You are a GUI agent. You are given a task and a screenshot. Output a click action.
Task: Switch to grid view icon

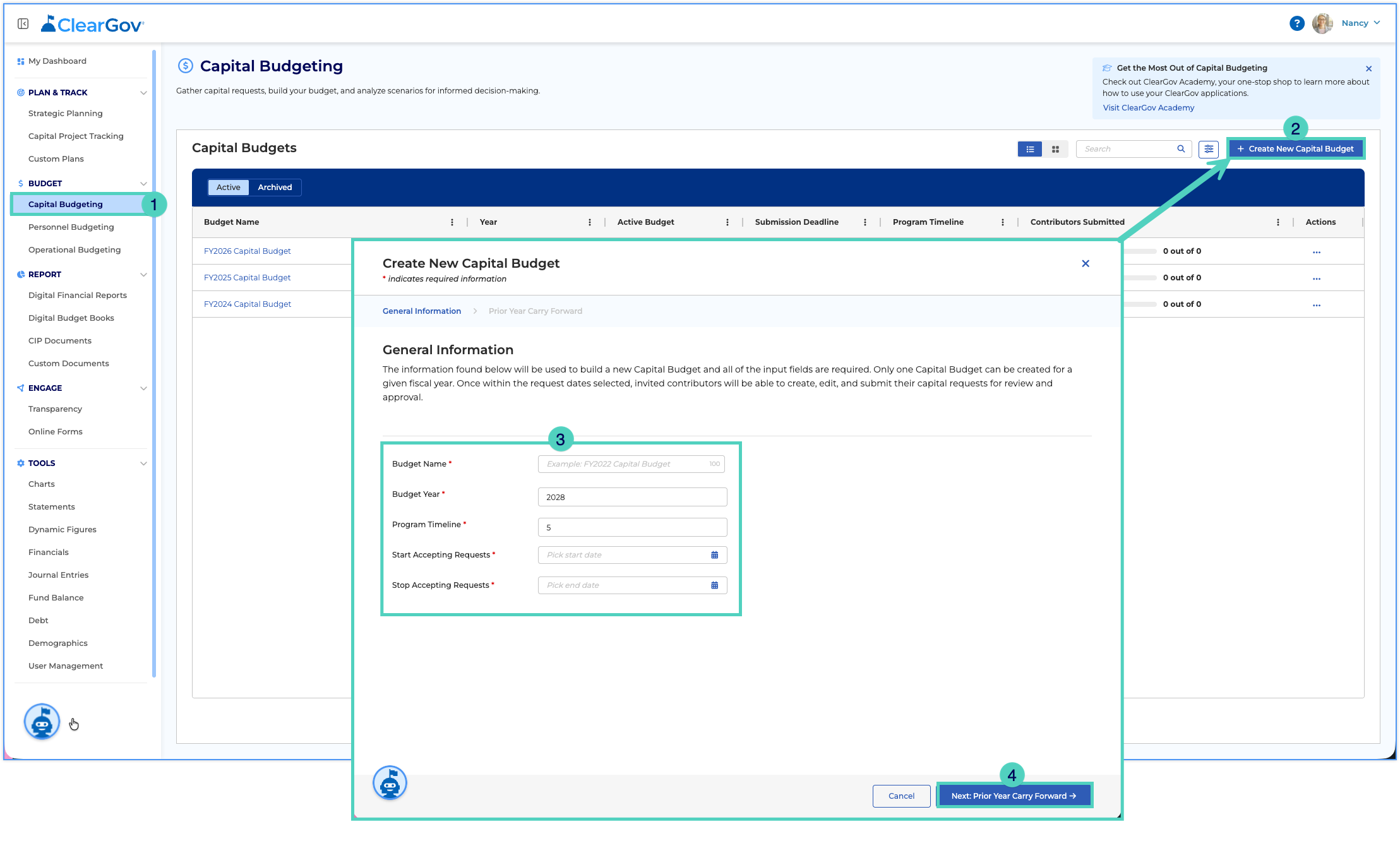pos(1055,149)
